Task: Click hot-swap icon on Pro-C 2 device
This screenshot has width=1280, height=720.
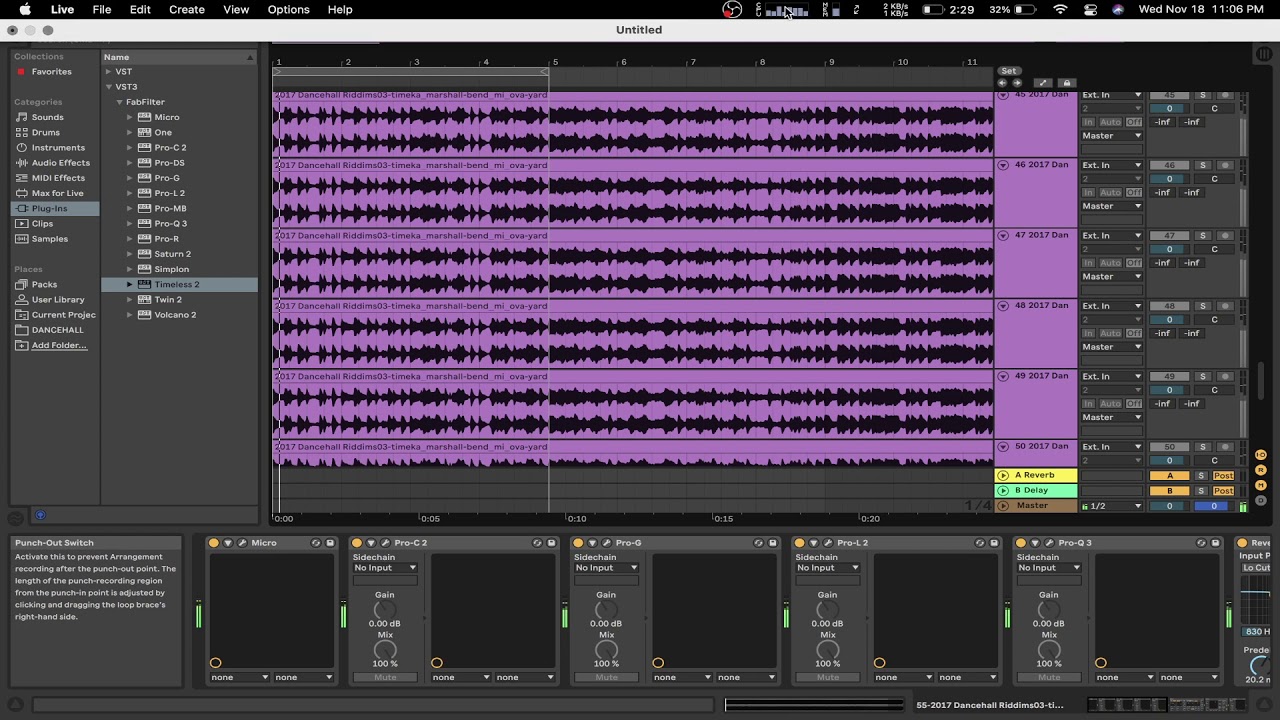Action: (x=537, y=543)
